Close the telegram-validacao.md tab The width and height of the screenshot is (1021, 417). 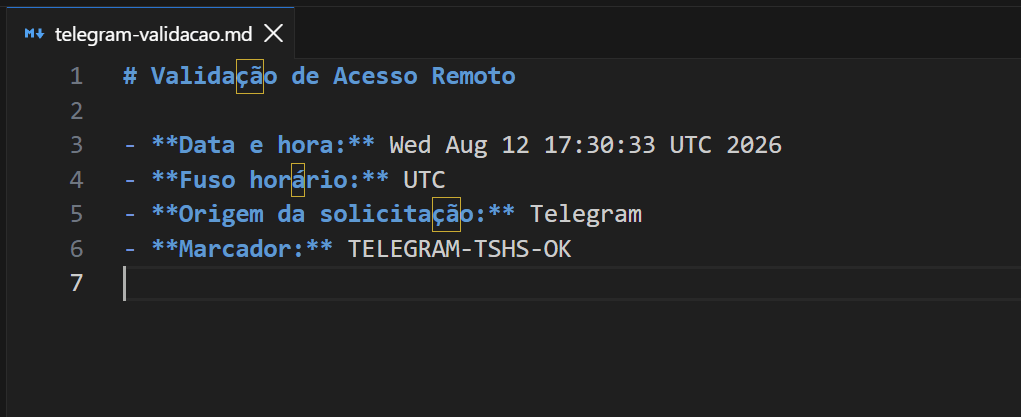pos(273,33)
